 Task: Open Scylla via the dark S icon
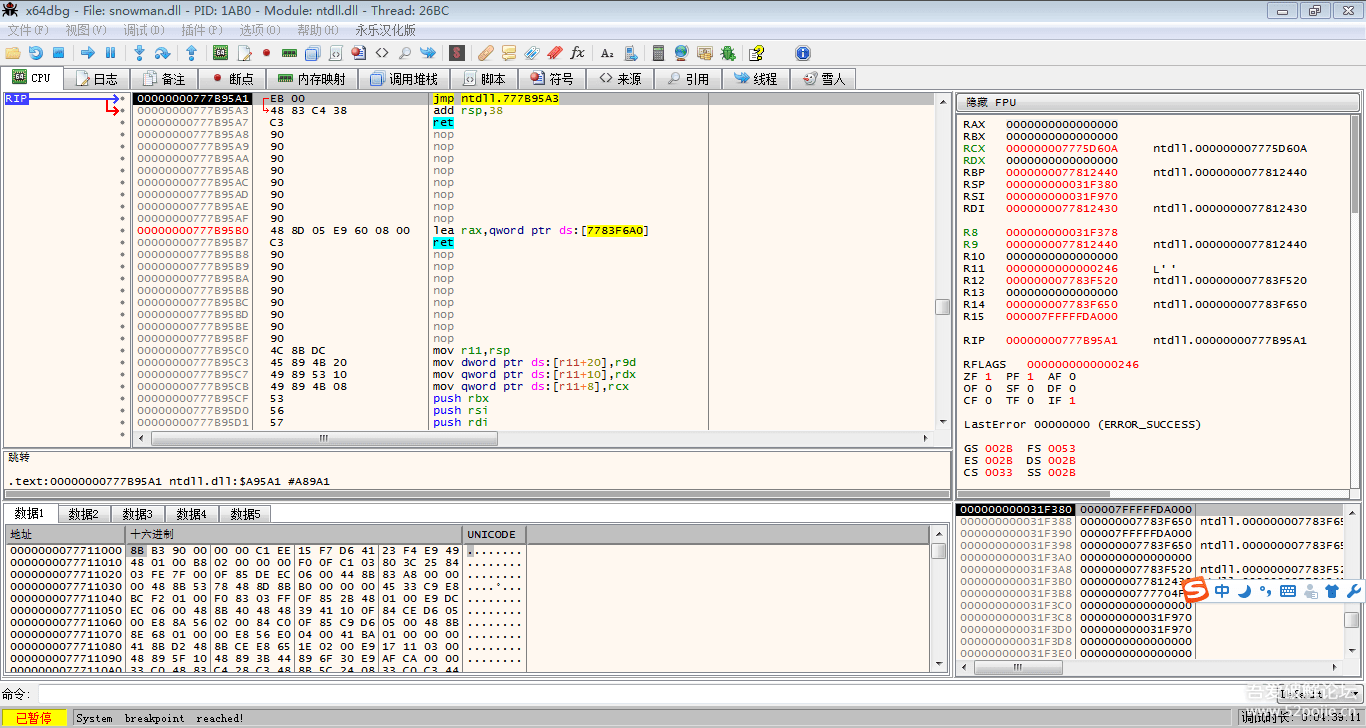point(456,53)
